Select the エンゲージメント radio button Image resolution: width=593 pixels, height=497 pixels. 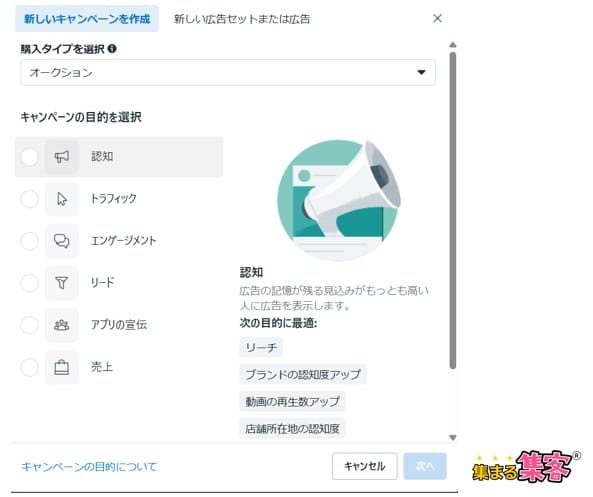click(x=29, y=241)
